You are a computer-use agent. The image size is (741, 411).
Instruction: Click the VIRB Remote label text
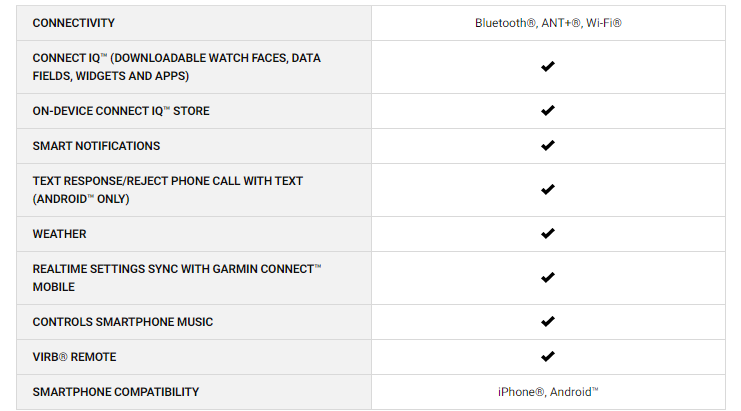tap(75, 357)
